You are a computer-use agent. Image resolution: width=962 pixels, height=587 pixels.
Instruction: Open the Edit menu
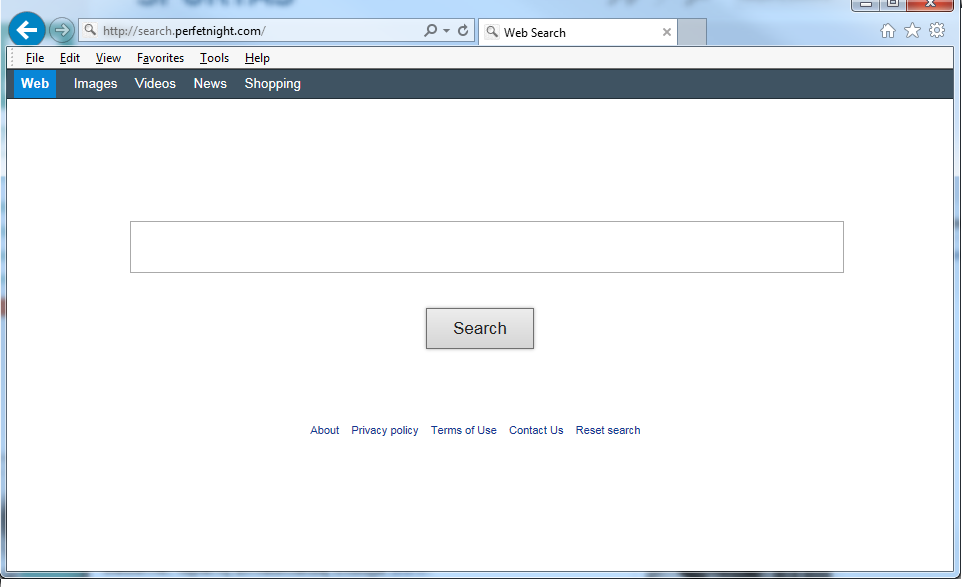pyautogui.click(x=70, y=58)
